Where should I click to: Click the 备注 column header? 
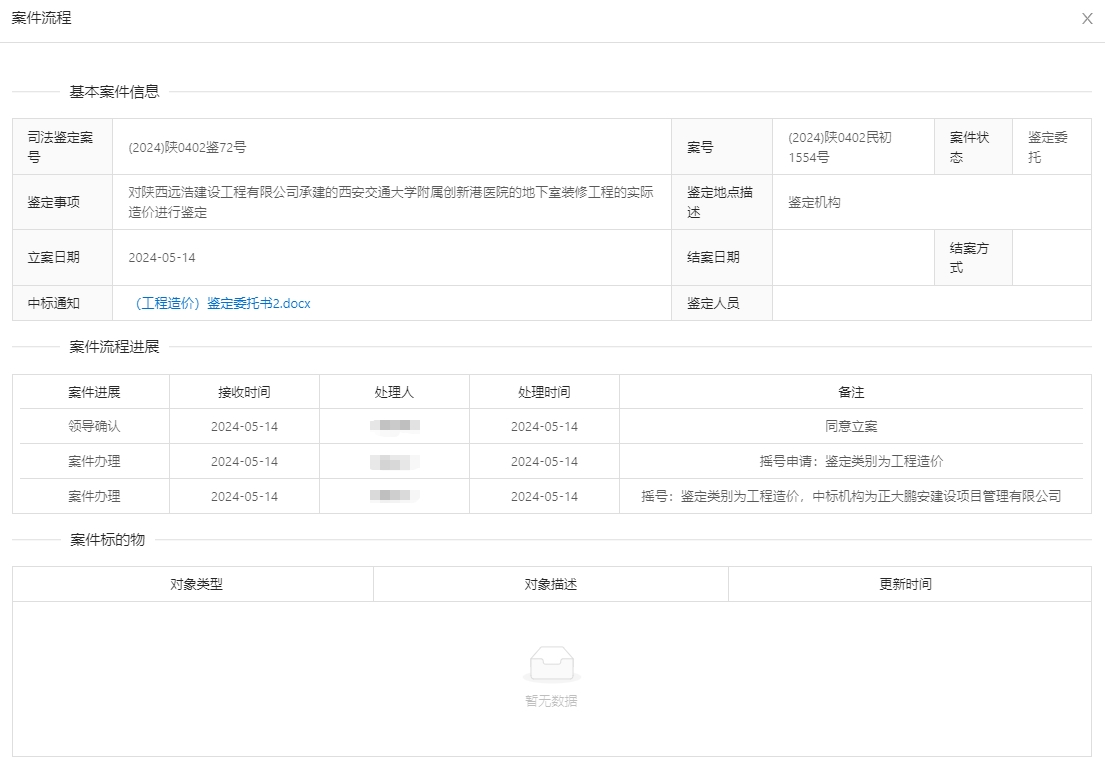pos(851,392)
